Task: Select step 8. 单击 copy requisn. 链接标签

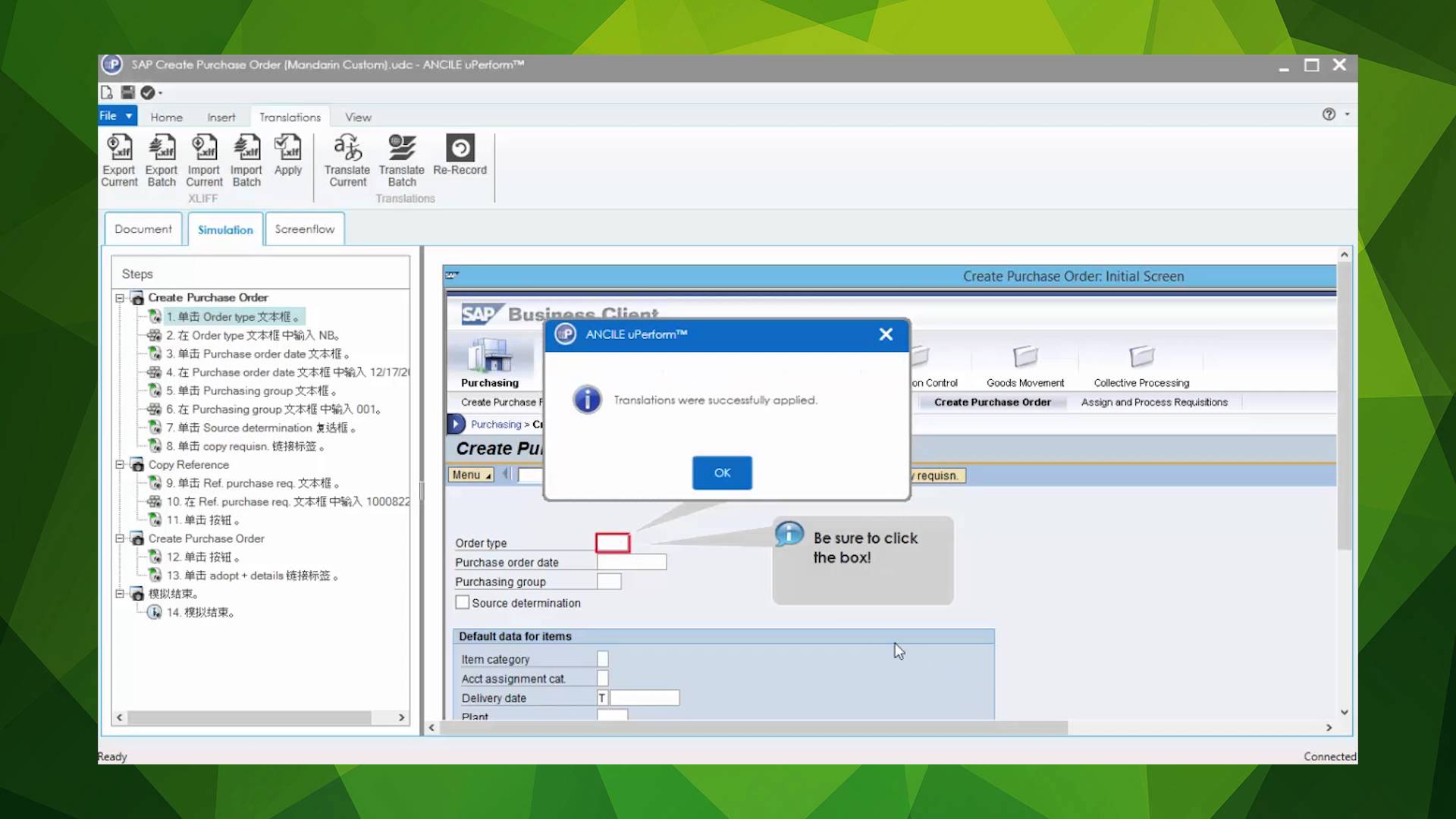Action: (x=246, y=446)
